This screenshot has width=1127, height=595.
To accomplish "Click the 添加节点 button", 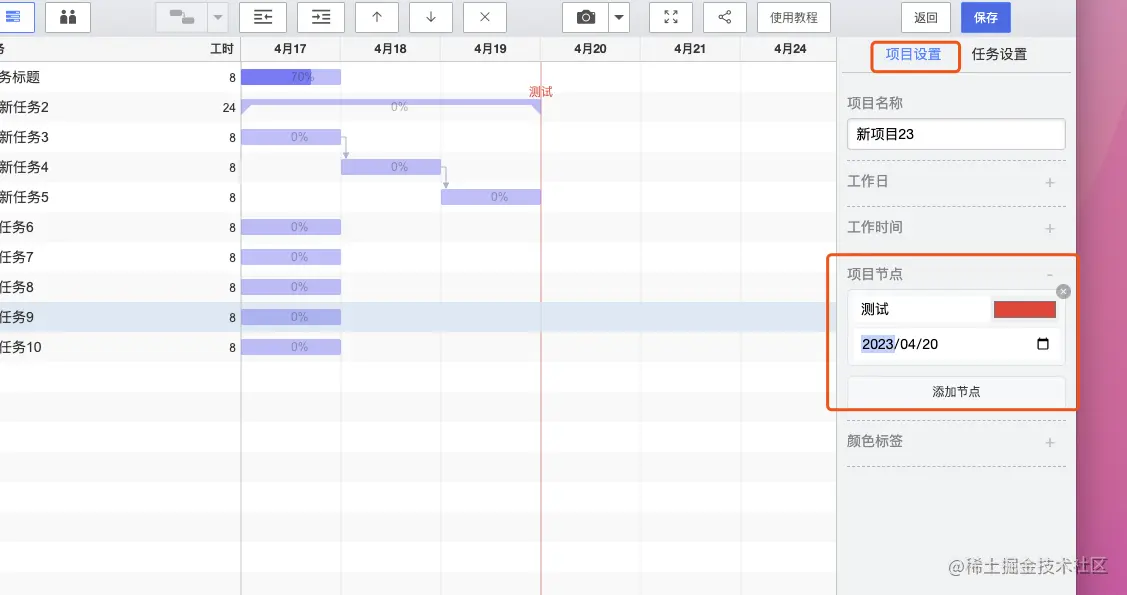I will pos(956,392).
